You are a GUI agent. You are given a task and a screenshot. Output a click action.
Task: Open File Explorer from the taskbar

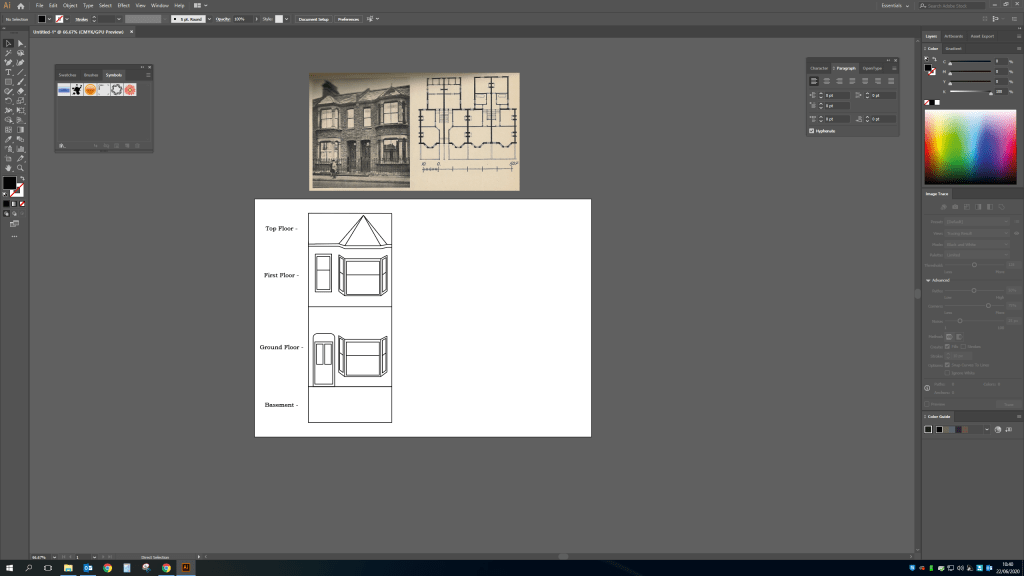point(68,567)
